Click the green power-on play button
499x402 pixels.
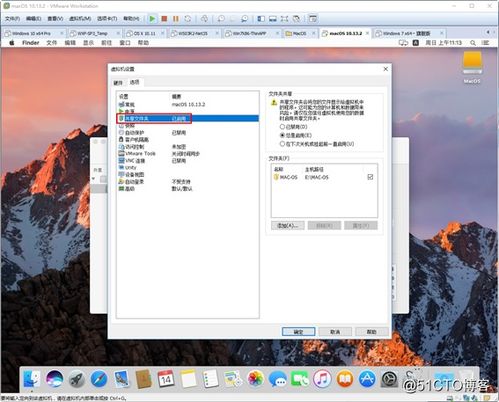152,19
